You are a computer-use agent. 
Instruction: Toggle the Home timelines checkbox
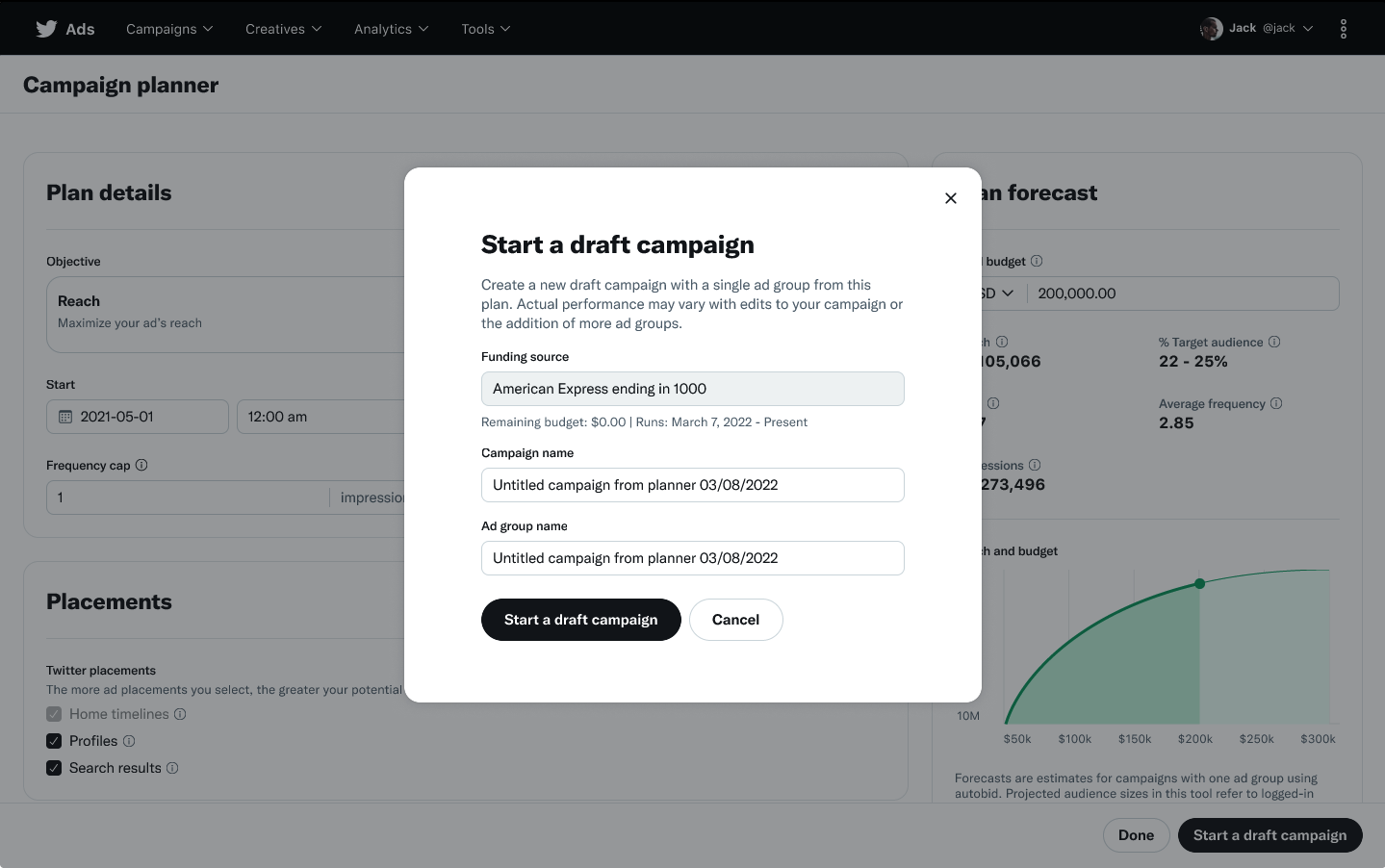coord(54,714)
